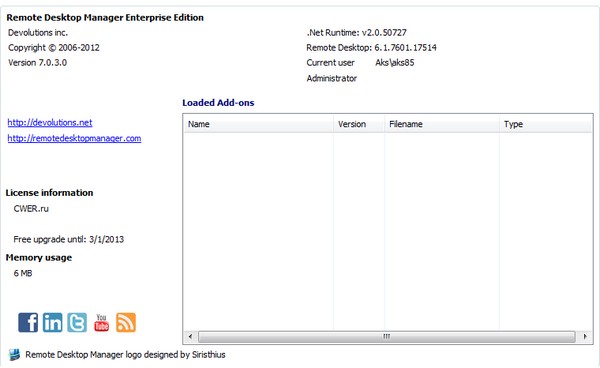Open the http://remotedesktopmanager.com link
This screenshot has height=368, width=600.
point(74,138)
